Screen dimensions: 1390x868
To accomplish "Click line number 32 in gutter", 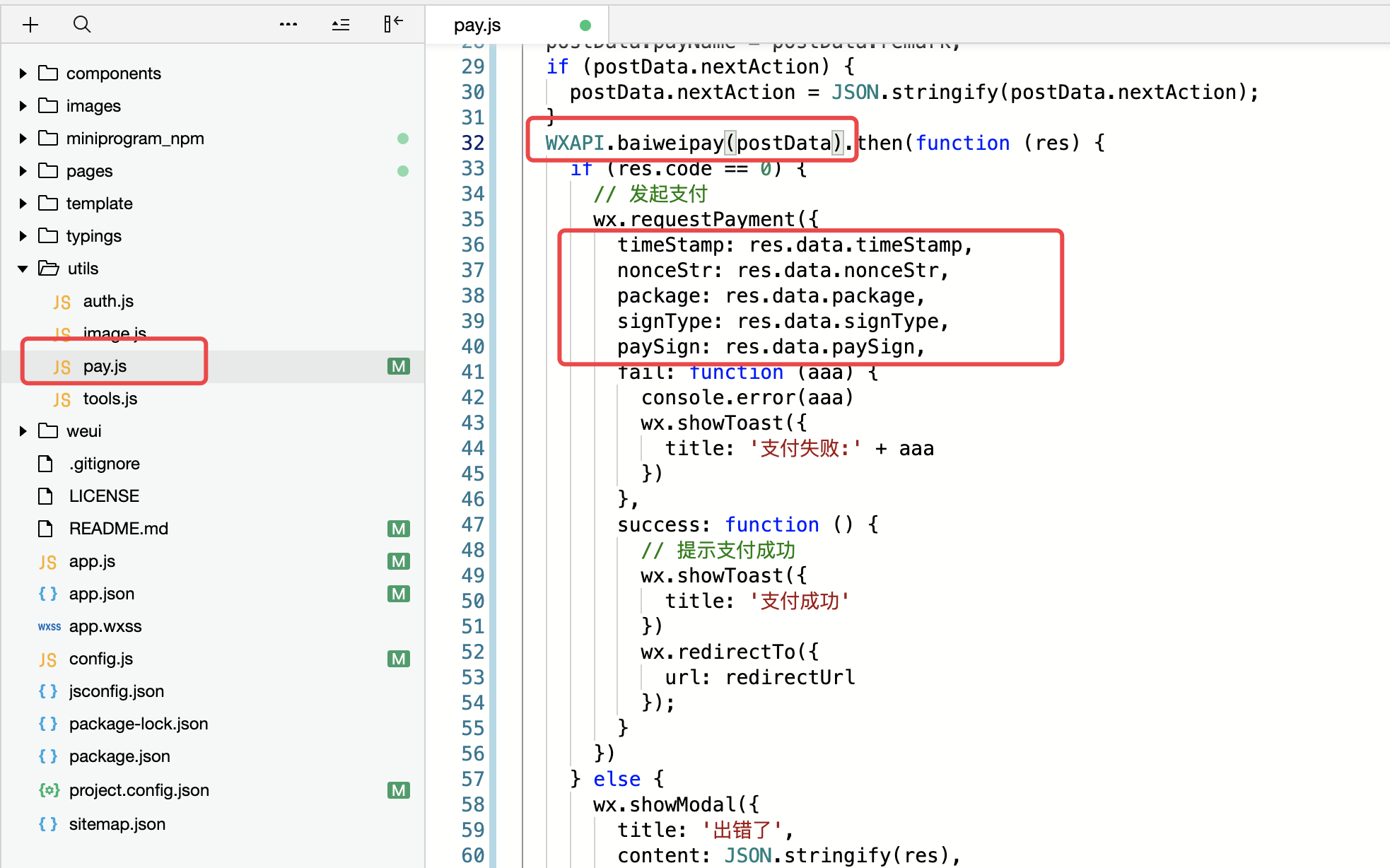I will coord(472,143).
